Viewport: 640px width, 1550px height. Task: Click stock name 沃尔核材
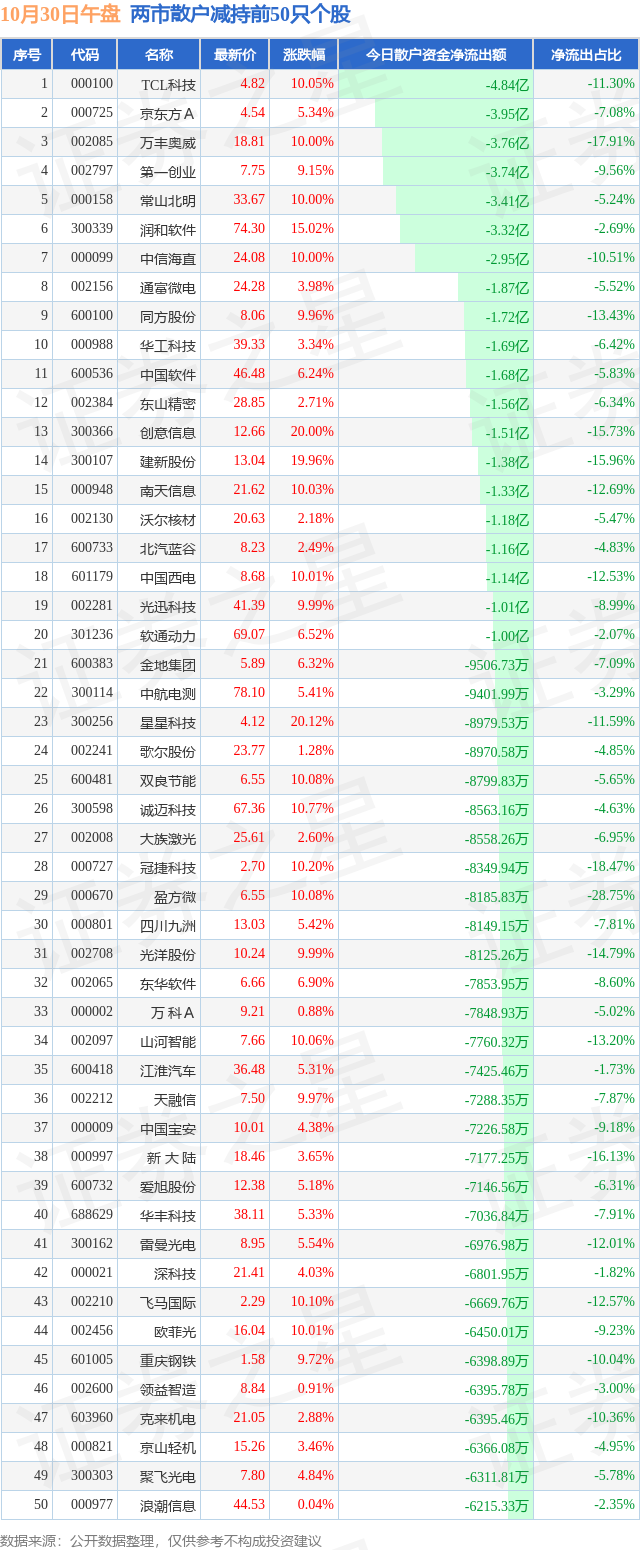[168, 519]
